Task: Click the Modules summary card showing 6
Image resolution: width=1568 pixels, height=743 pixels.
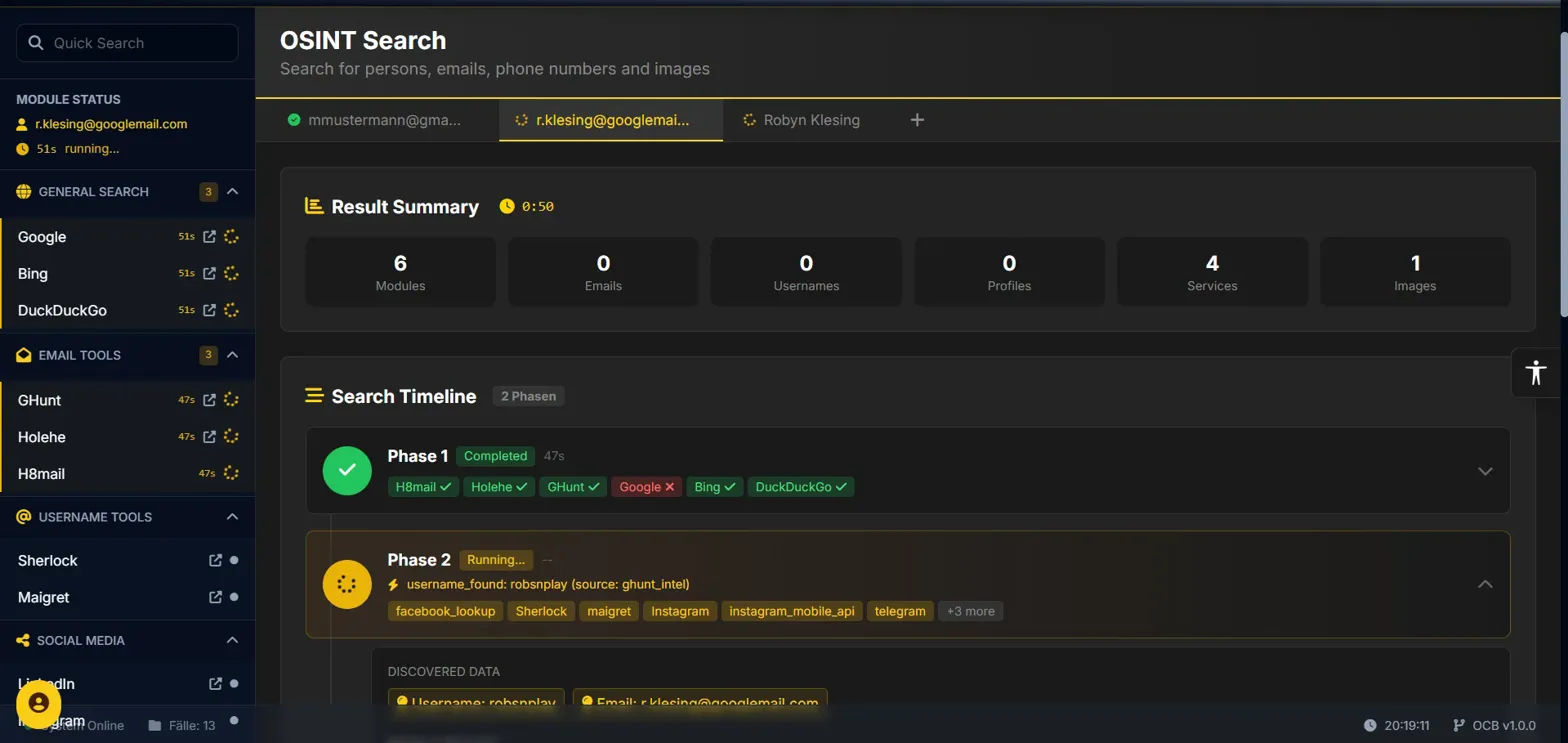Action: [400, 272]
